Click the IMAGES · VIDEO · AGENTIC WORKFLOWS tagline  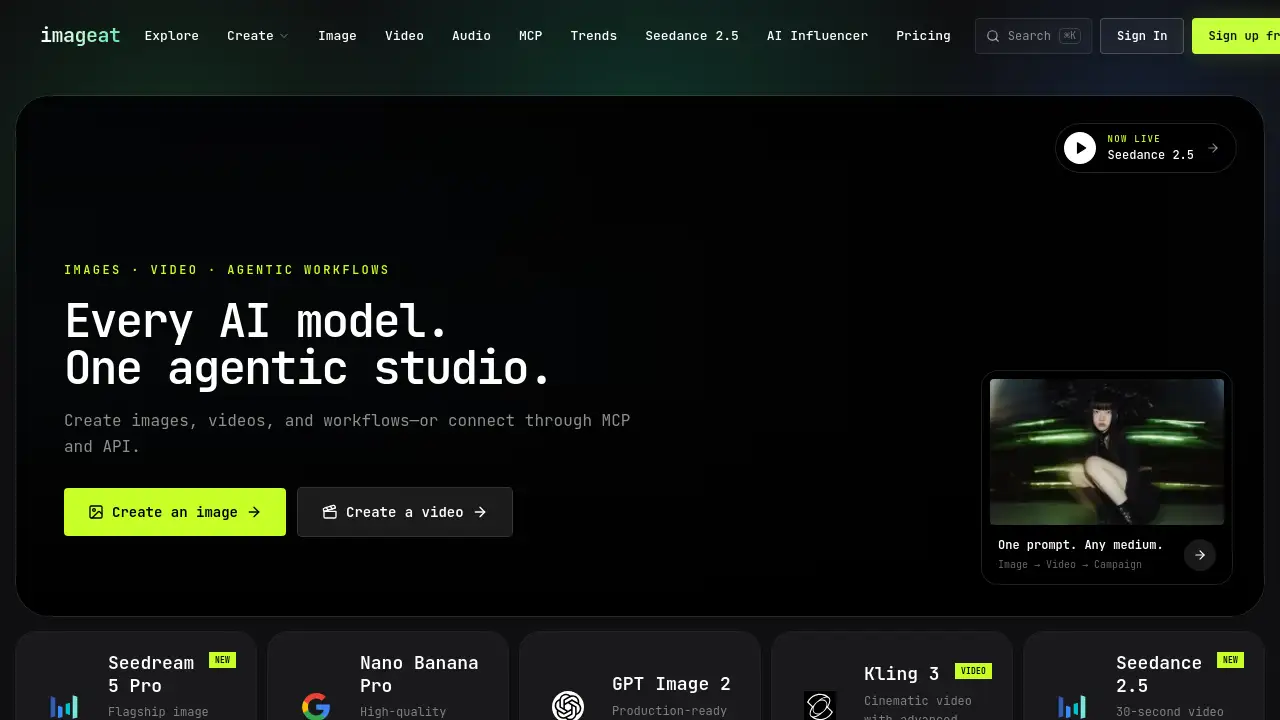tap(227, 270)
